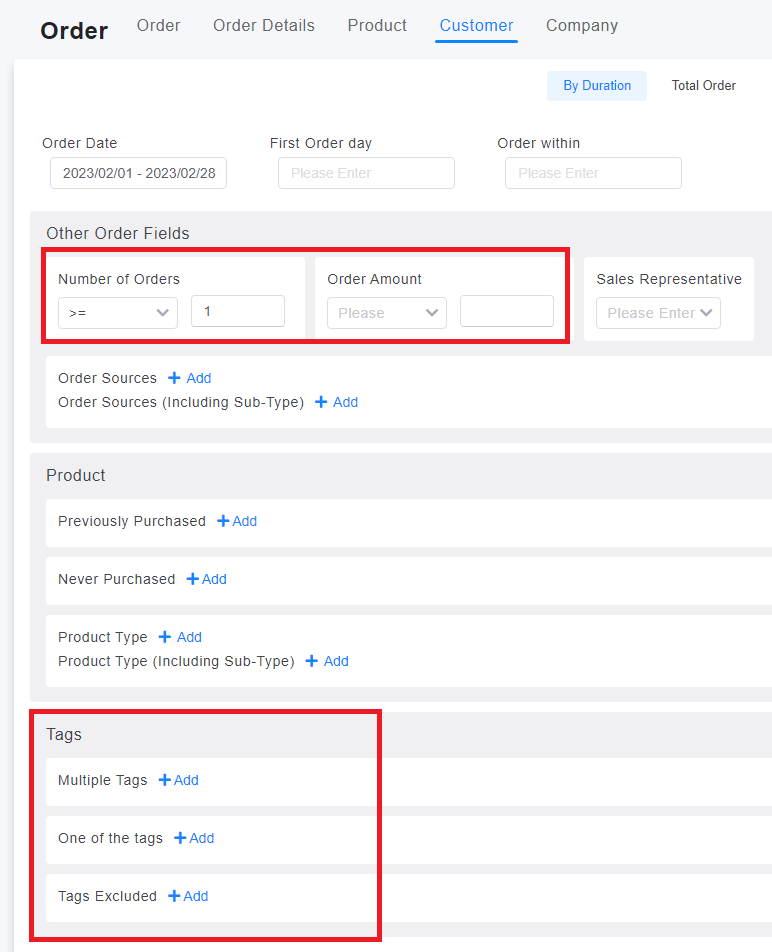This screenshot has width=772, height=952.
Task: Click the Order within input field
Action: 593,173
